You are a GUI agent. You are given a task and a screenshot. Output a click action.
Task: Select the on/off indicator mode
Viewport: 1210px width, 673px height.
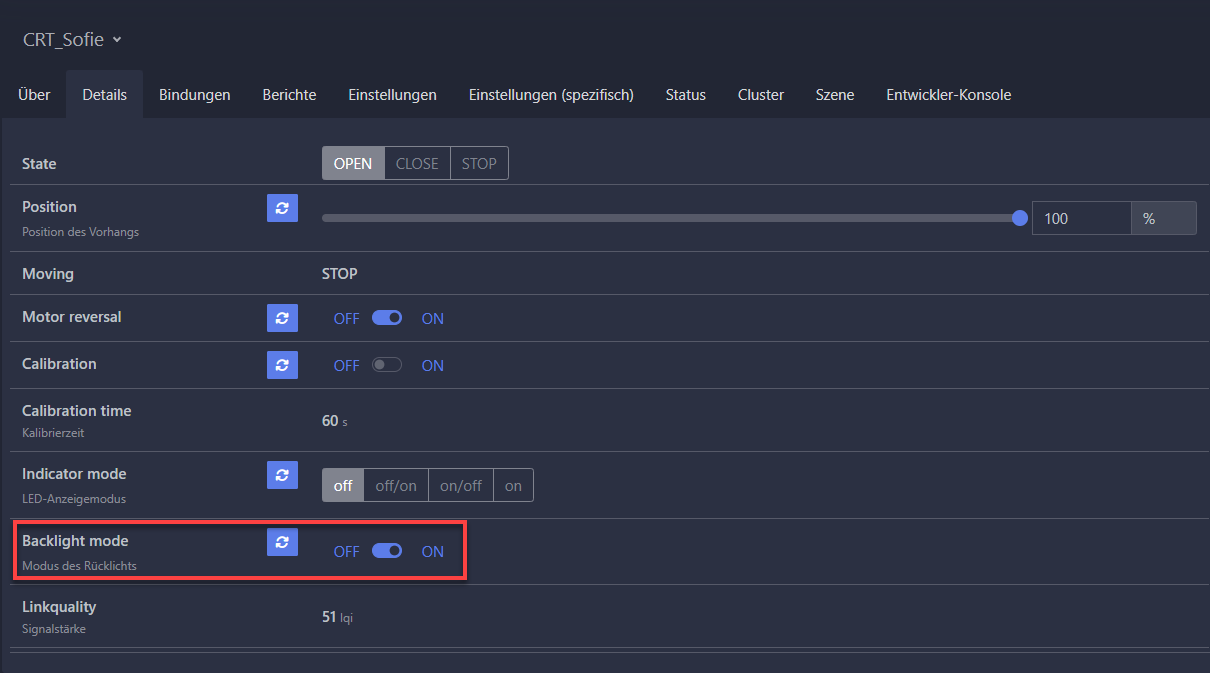461,486
